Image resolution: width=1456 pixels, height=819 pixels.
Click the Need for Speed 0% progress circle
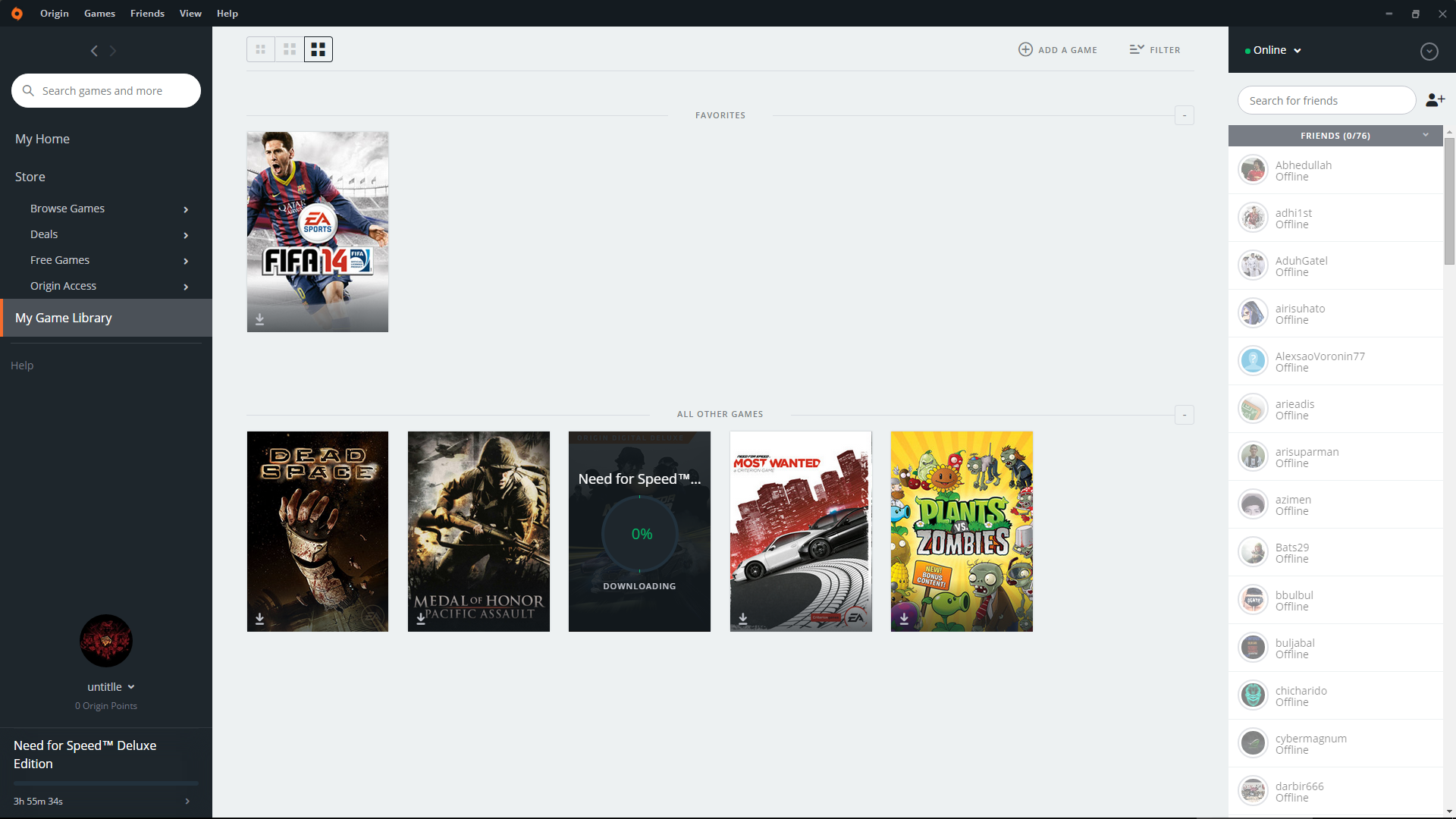[x=640, y=534]
